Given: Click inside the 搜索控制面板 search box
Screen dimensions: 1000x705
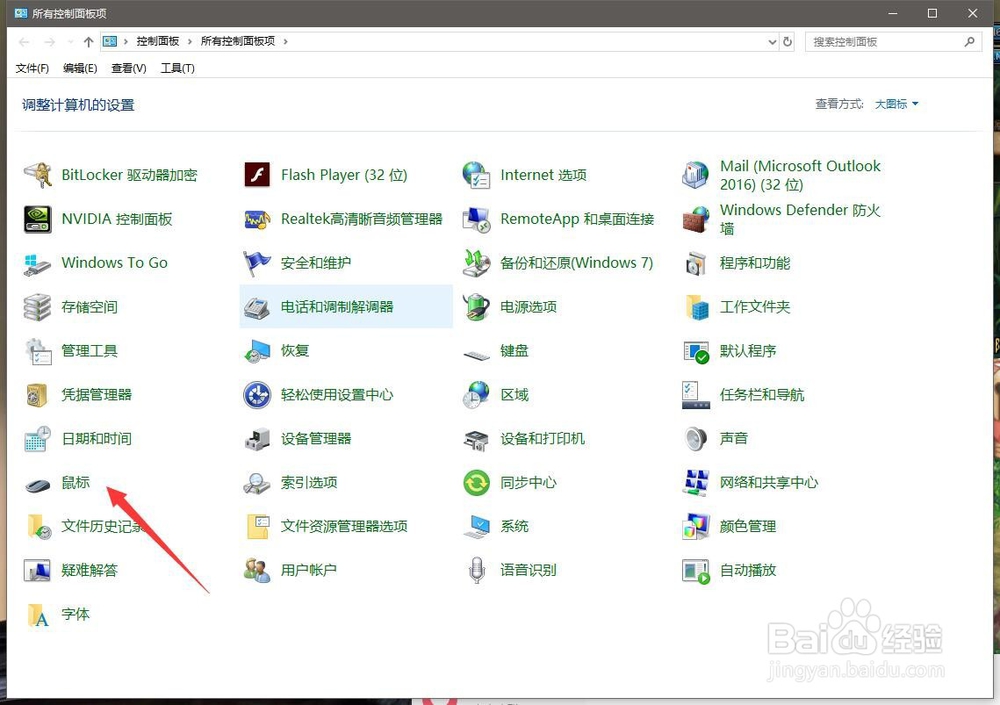Looking at the screenshot, I should point(880,42).
